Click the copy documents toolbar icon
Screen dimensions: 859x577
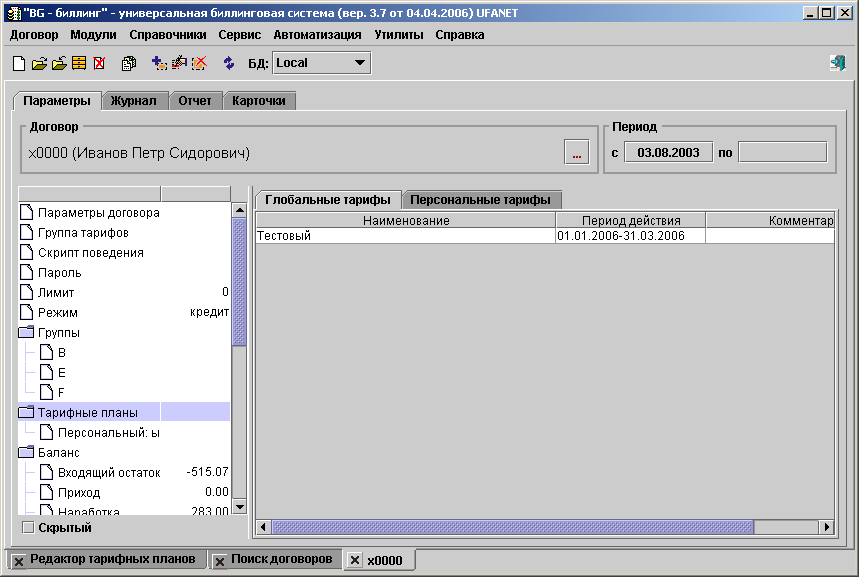pos(128,63)
